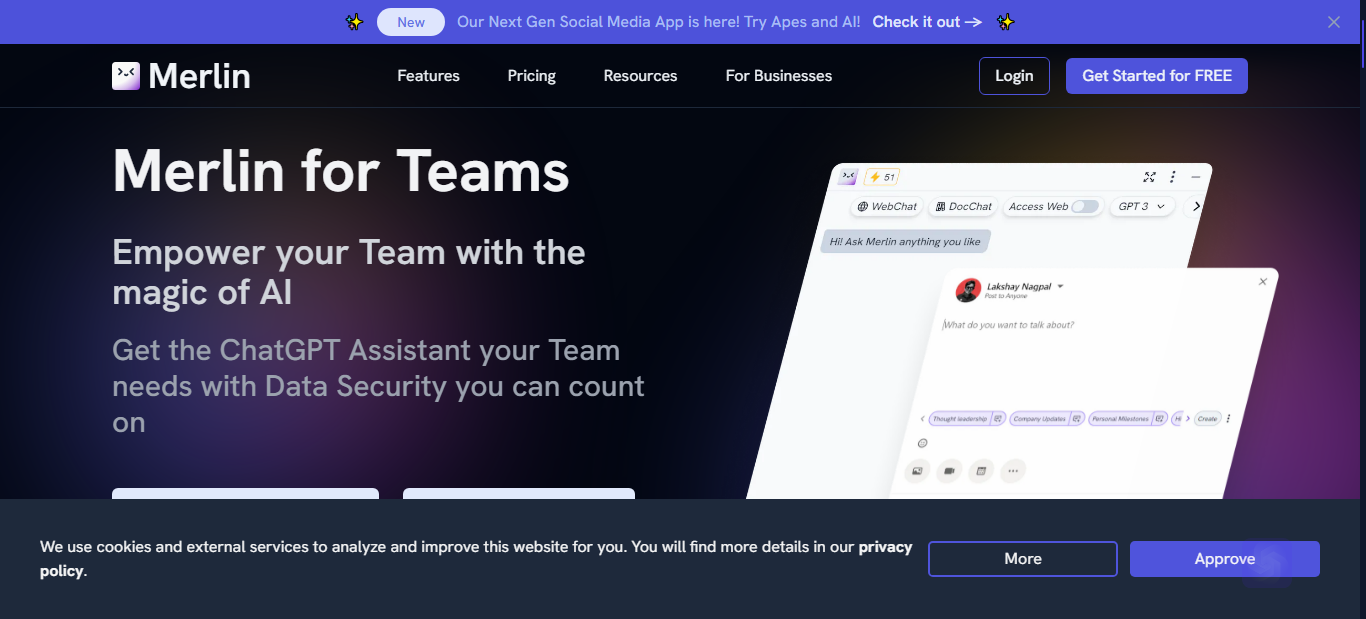
Task: Click the Login button
Action: 1014,76
